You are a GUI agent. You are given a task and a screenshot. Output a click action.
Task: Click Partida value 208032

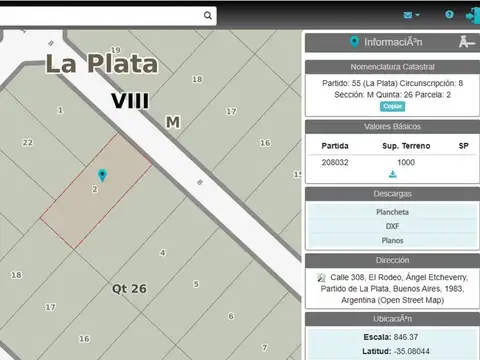tap(335, 162)
